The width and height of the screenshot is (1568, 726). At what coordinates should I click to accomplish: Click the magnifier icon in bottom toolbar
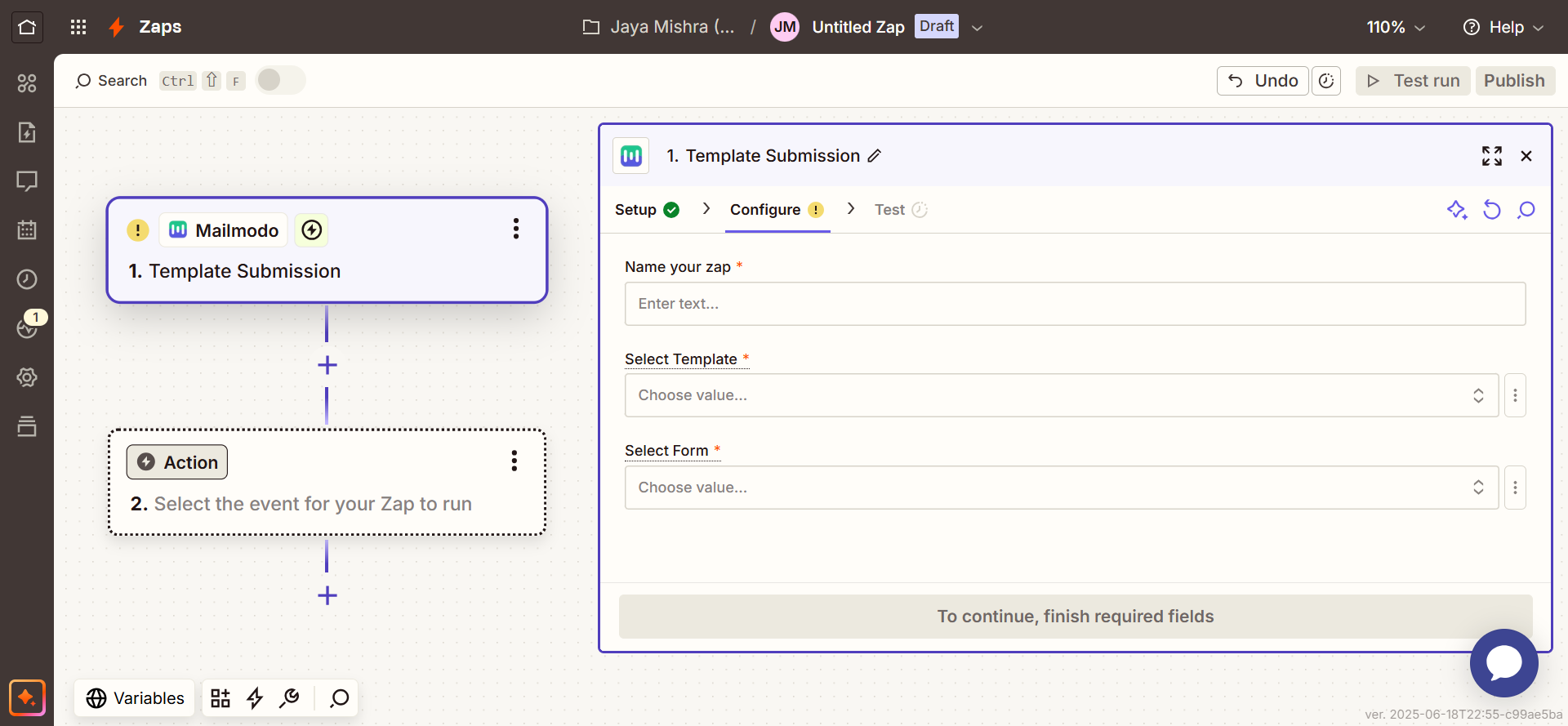339,698
